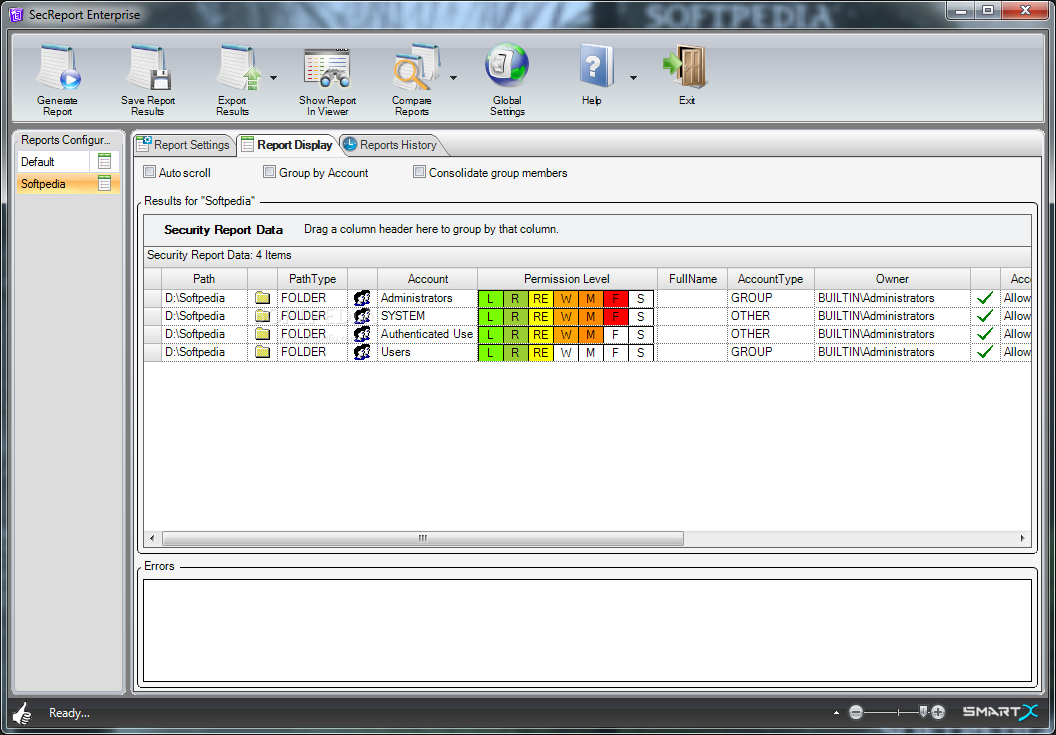Click the Export Results icon

(238, 67)
